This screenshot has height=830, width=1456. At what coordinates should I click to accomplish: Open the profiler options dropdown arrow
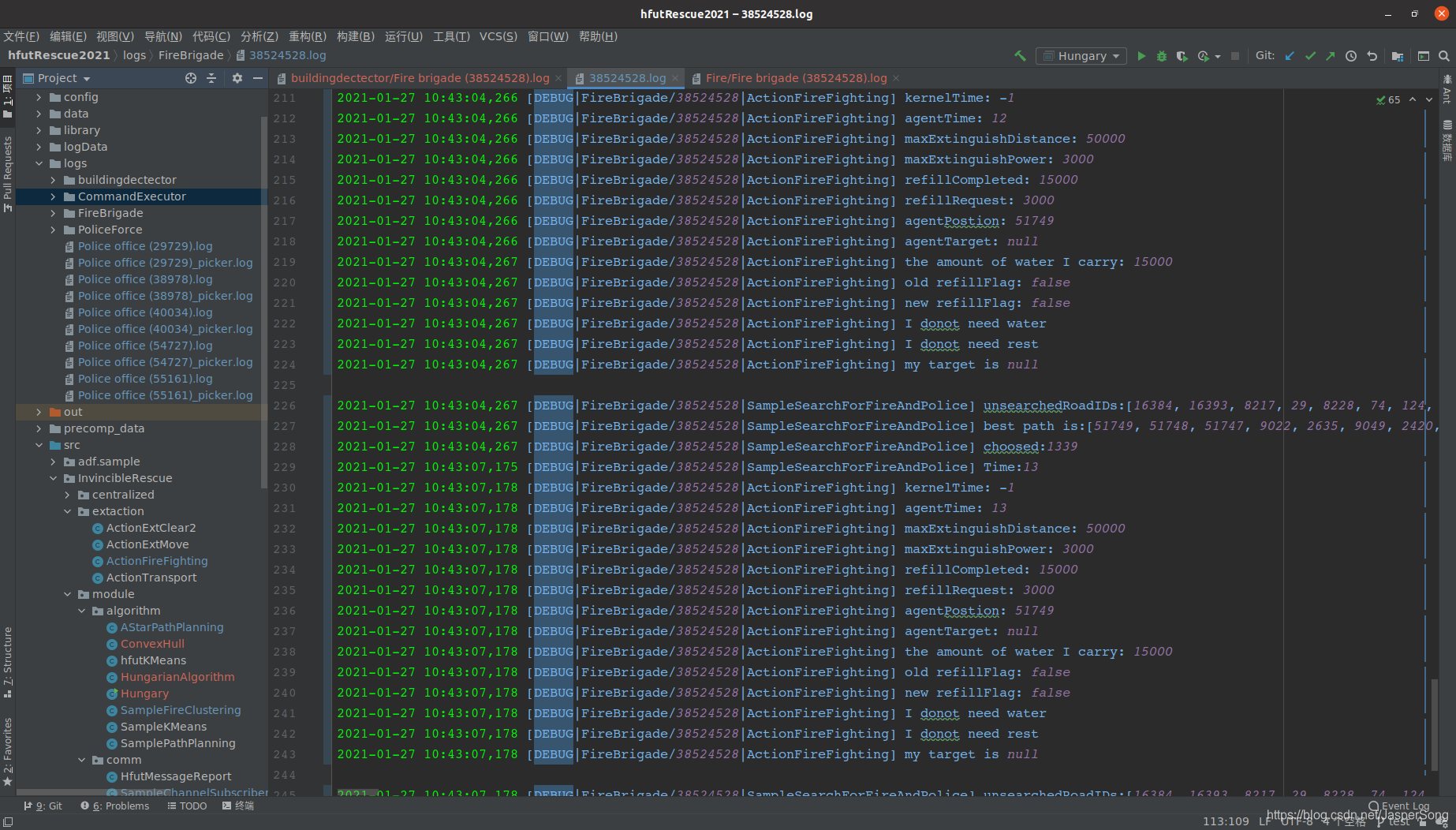(x=1218, y=57)
